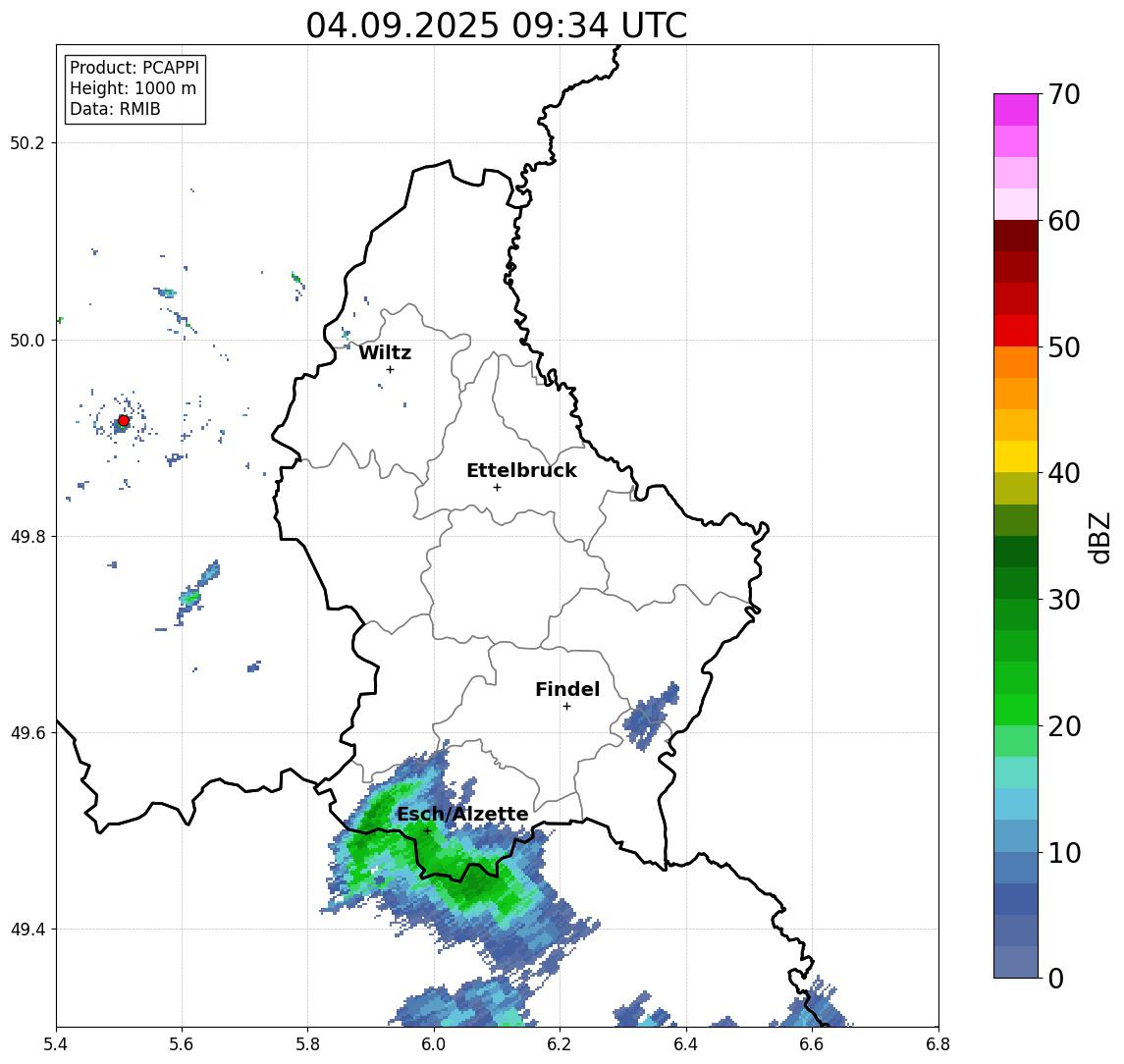The height and width of the screenshot is (1064, 1124).
Task: Click the latitude axis label 50.2
Action: coord(27,142)
